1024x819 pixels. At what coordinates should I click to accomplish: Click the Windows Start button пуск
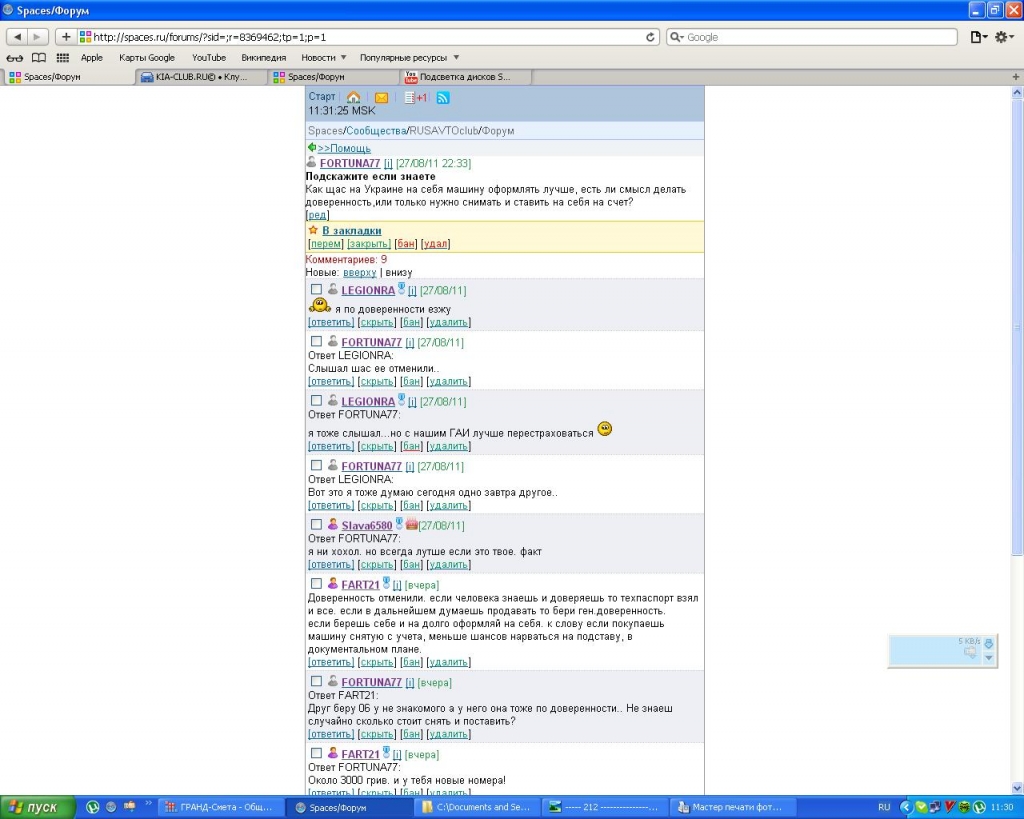coord(36,807)
